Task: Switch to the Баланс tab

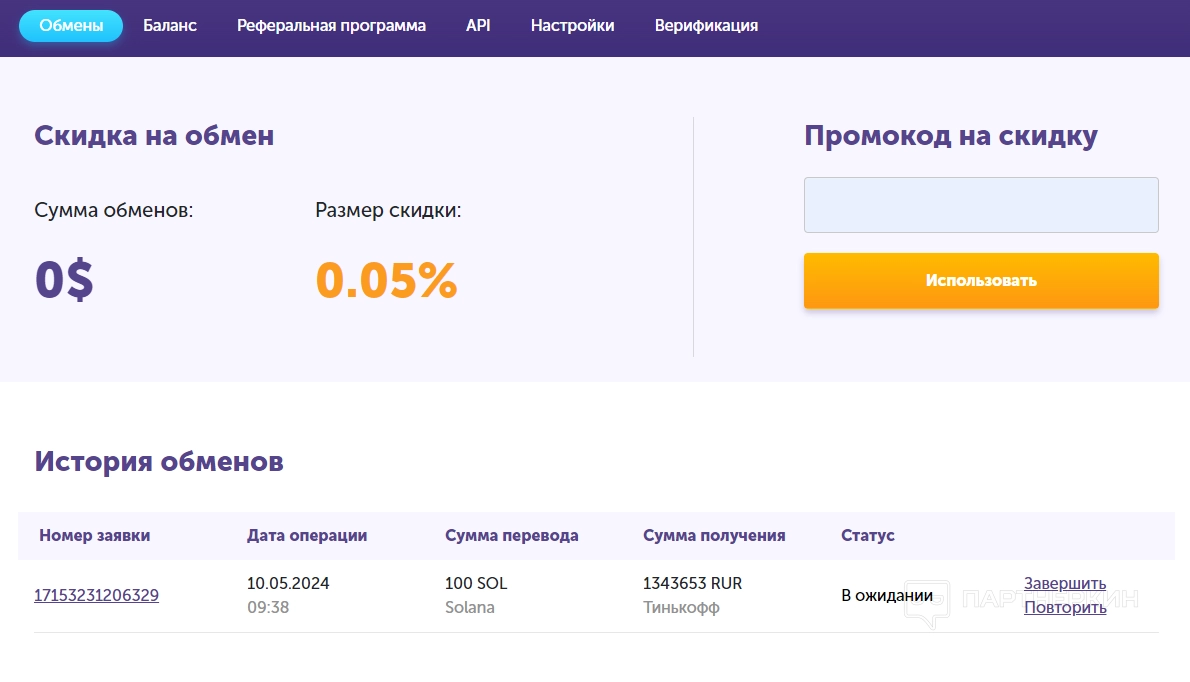Action: pos(170,26)
